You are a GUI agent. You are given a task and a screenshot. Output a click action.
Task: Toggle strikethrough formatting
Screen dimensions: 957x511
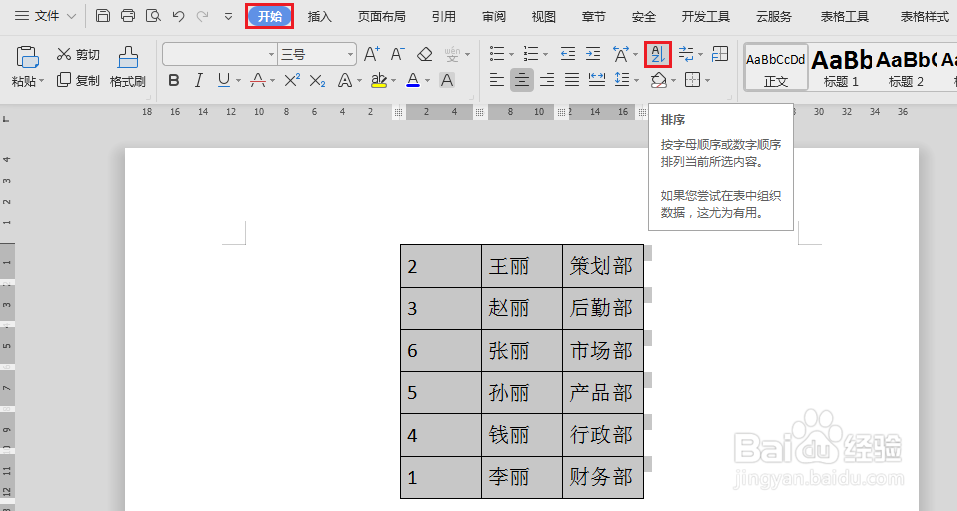click(258, 80)
